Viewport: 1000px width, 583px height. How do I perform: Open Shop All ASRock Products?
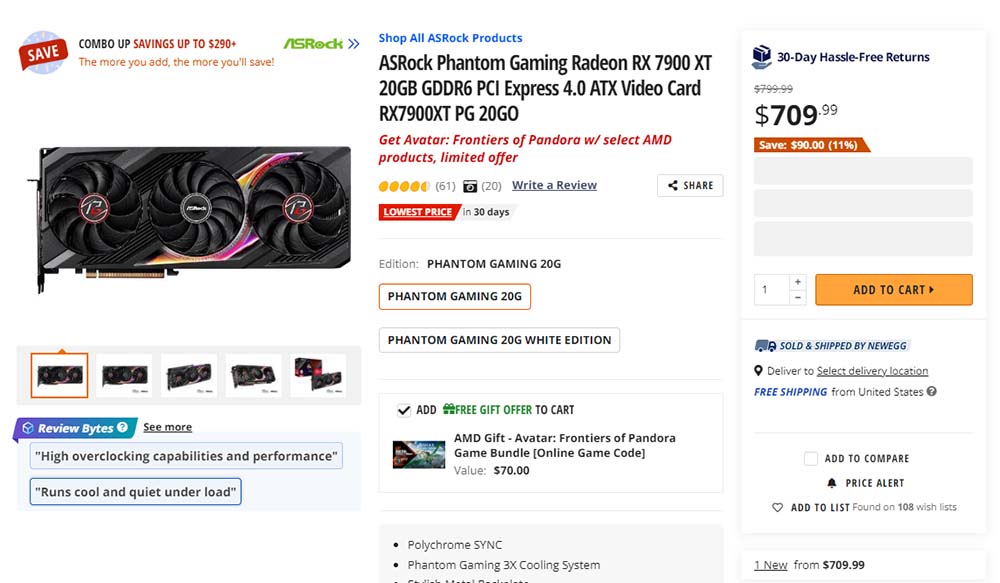click(450, 37)
